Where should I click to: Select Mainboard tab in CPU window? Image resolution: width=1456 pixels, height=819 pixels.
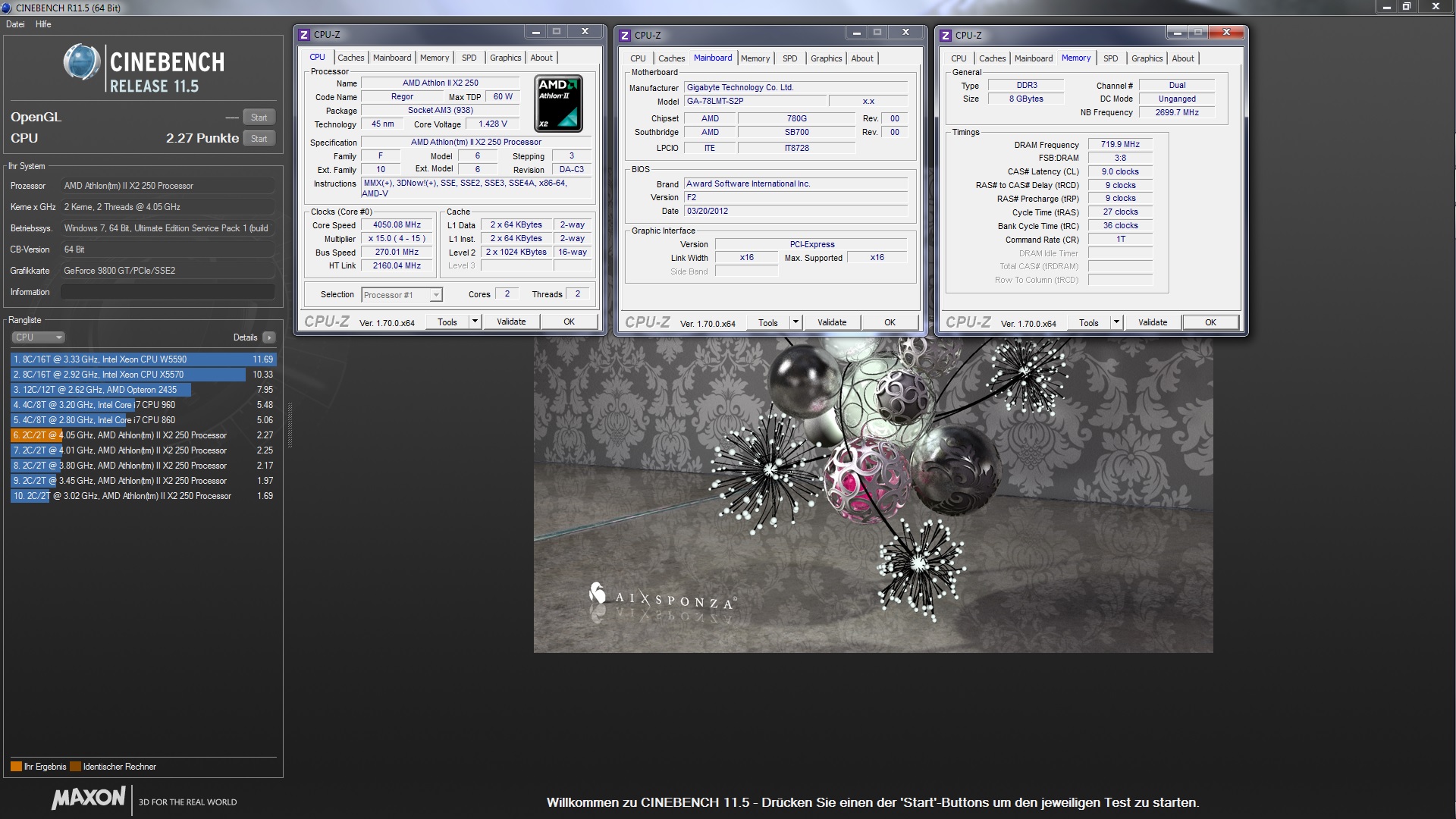[392, 58]
